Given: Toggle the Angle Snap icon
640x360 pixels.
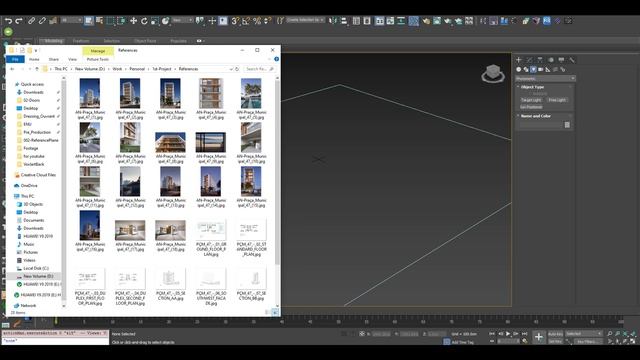Looking at the screenshot, I should pos(246,20).
